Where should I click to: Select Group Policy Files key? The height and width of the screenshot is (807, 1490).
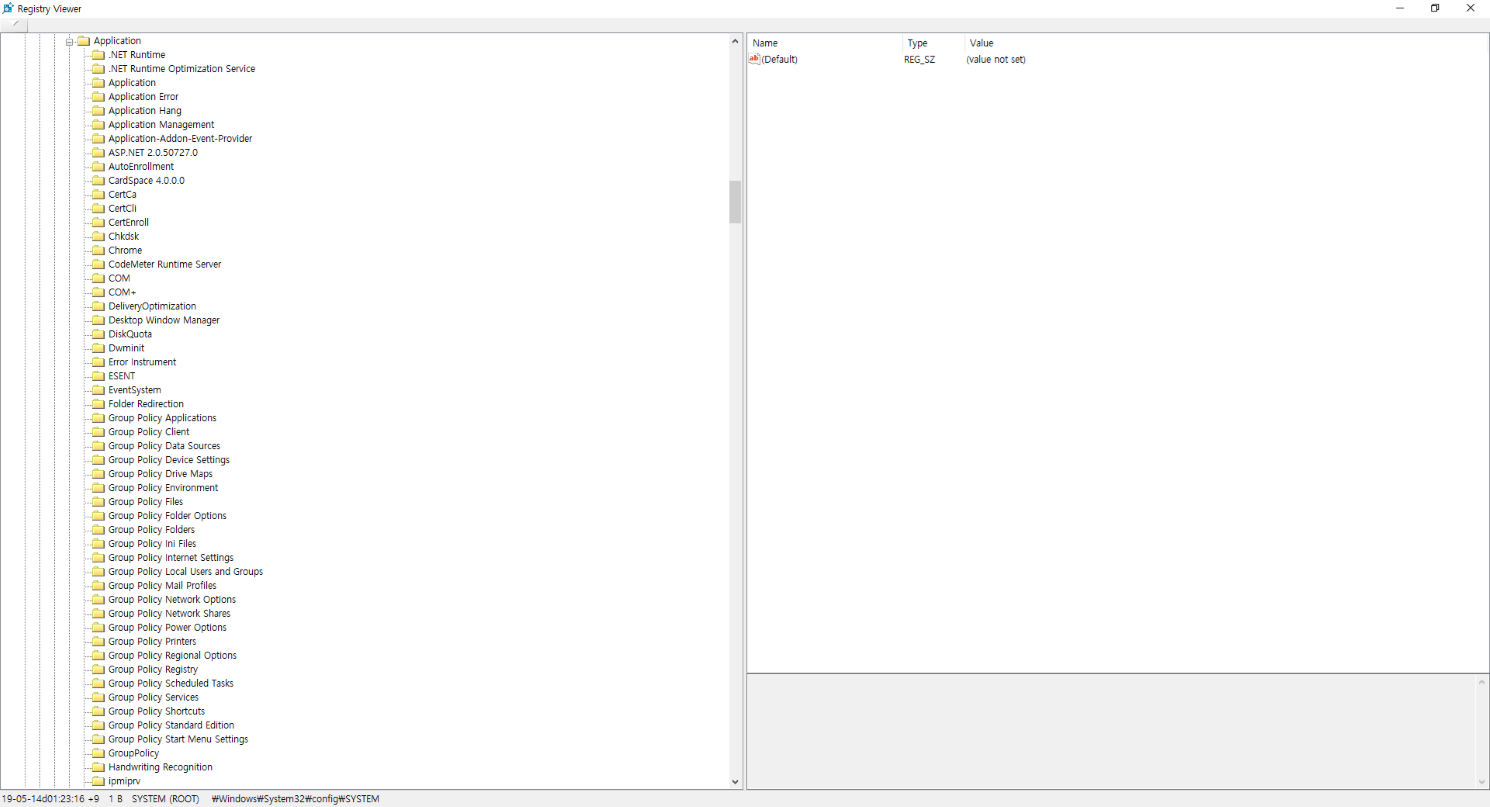tap(146, 503)
